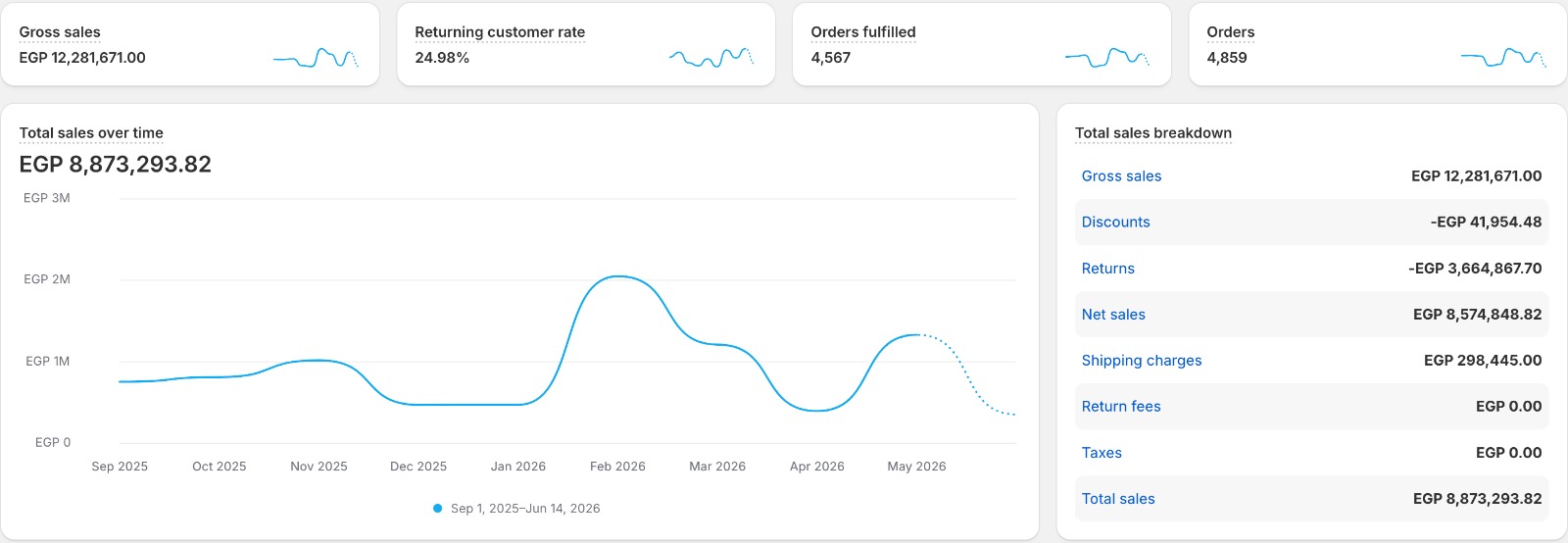
Task: Click the Orders card sparkline chart
Action: (x=1503, y=58)
